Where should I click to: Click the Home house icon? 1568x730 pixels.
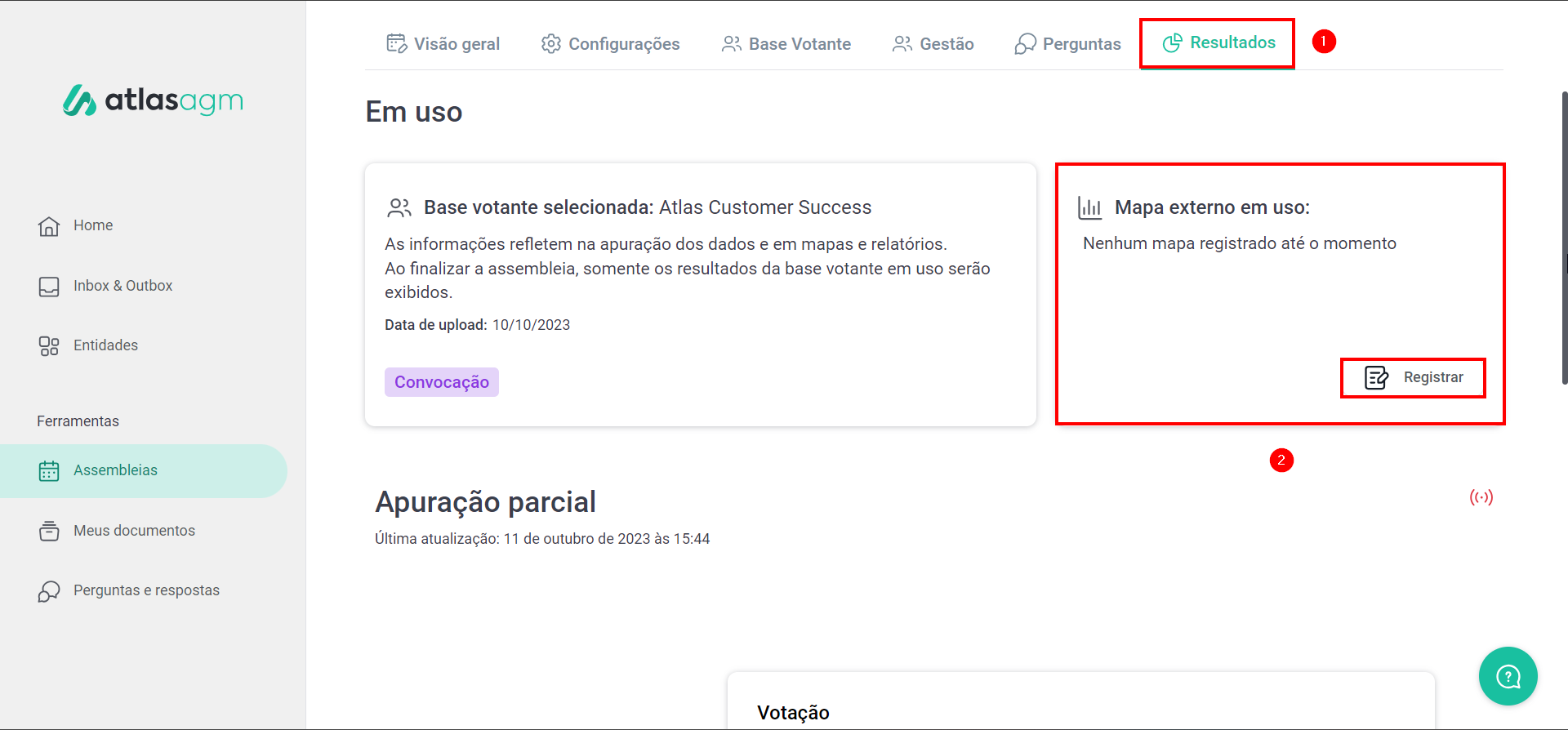[49, 226]
